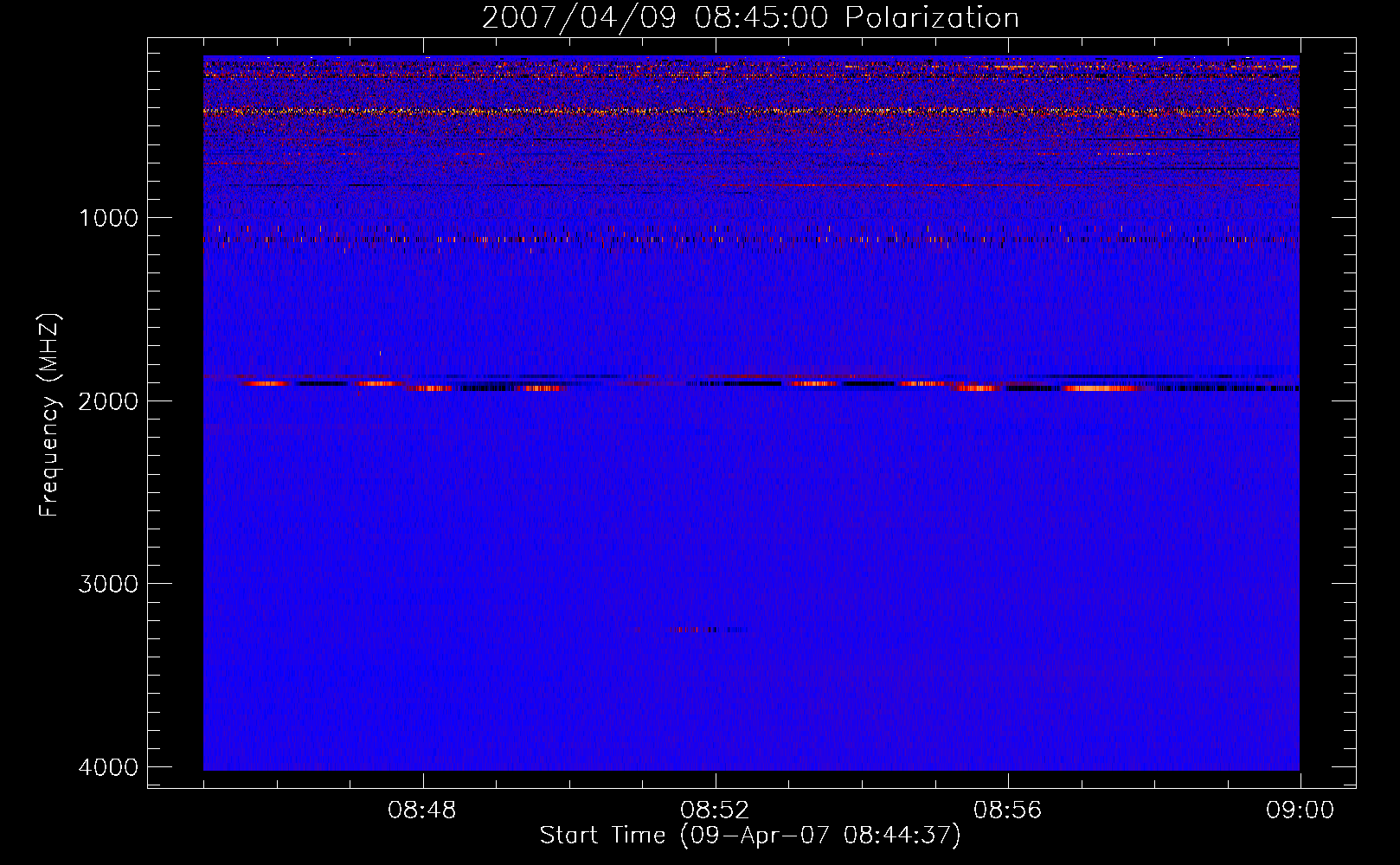Click the 08:56 time tick label

(x=1007, y=811)
